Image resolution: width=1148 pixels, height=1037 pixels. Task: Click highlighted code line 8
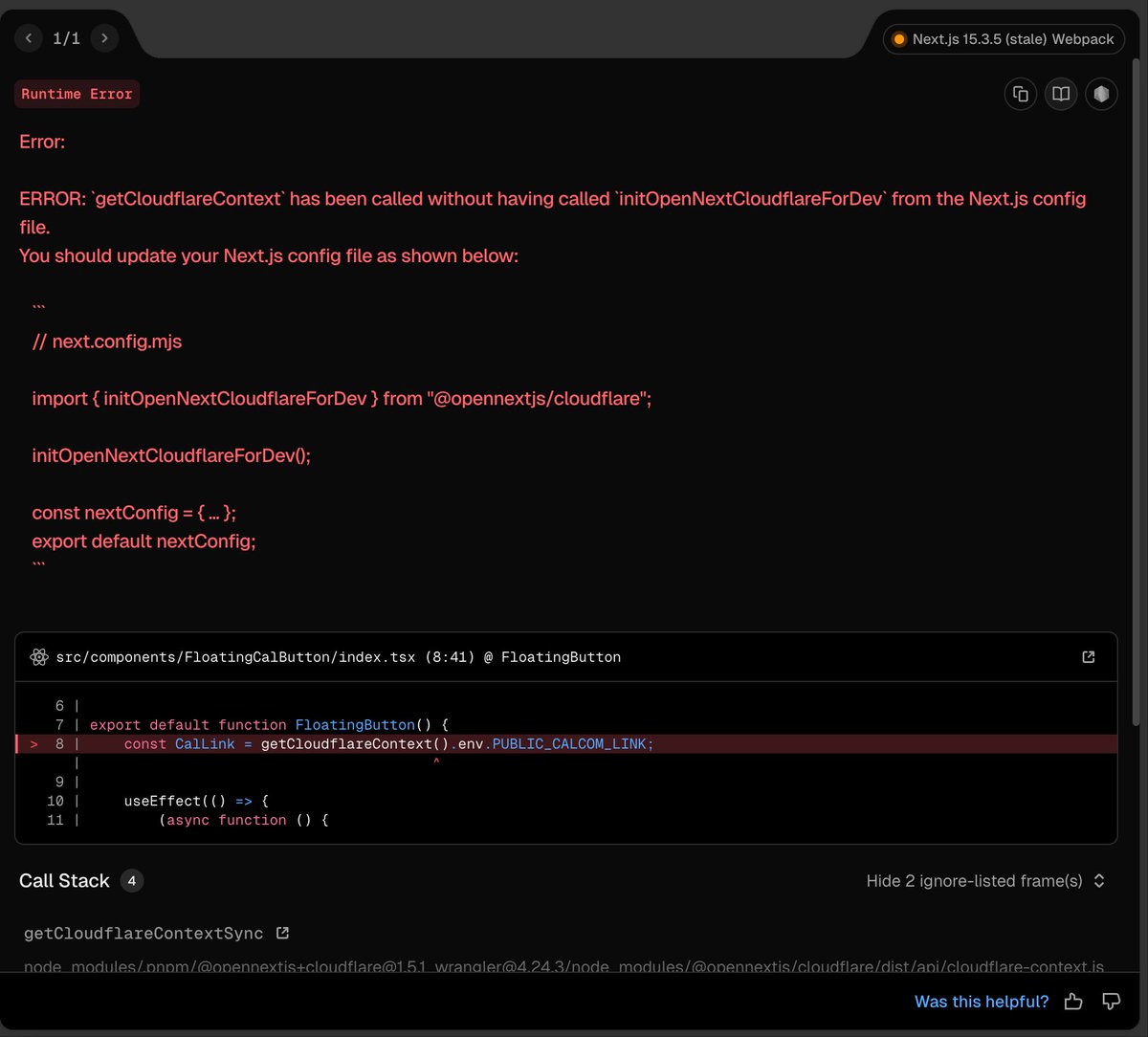[x=566, y=744]
